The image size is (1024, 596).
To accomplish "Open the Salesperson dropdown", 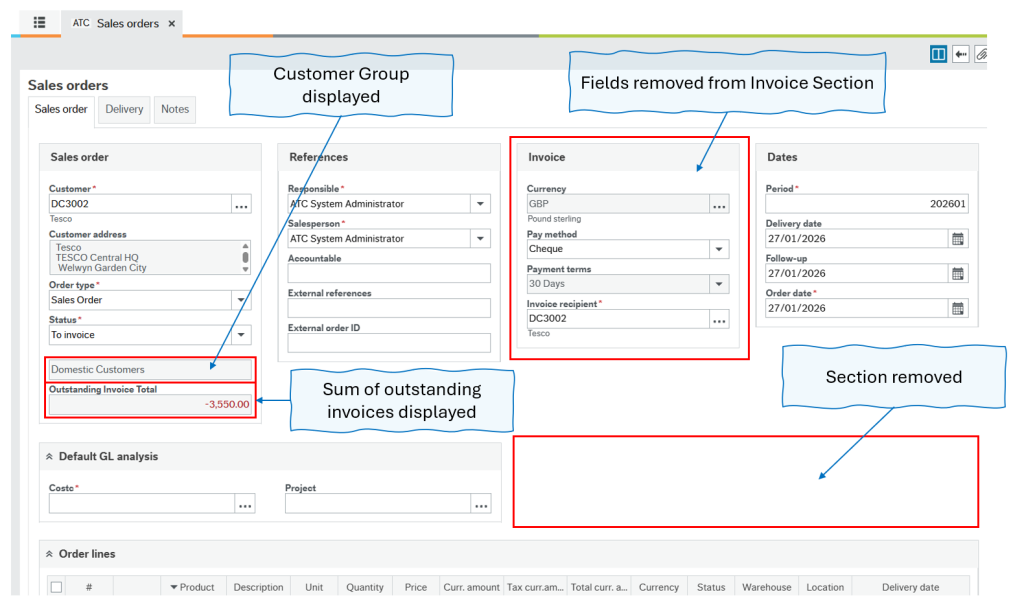I will pos(481,238).
